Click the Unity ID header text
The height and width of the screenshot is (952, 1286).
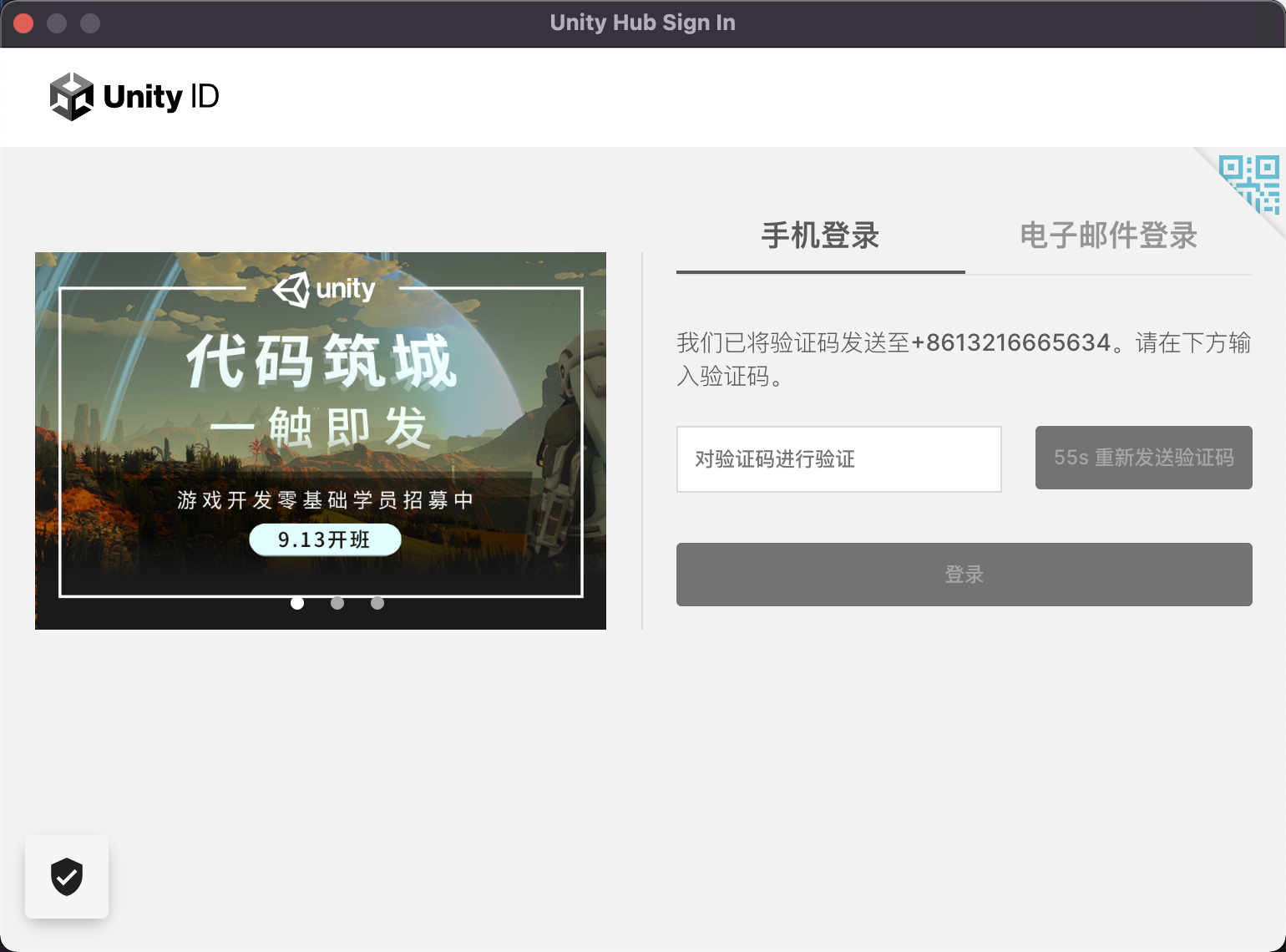161,97
